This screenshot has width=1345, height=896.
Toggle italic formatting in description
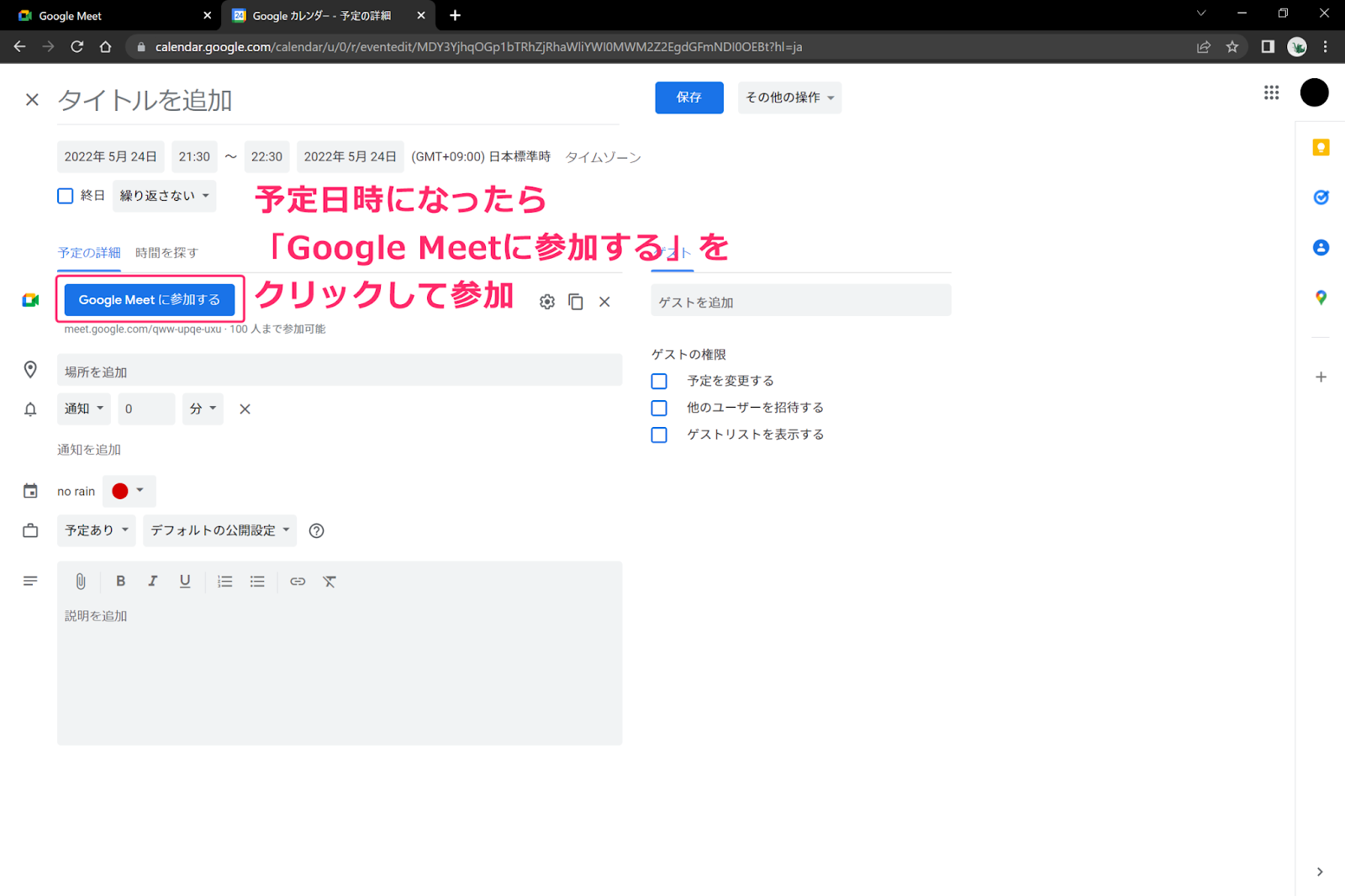tap(152, 581)
